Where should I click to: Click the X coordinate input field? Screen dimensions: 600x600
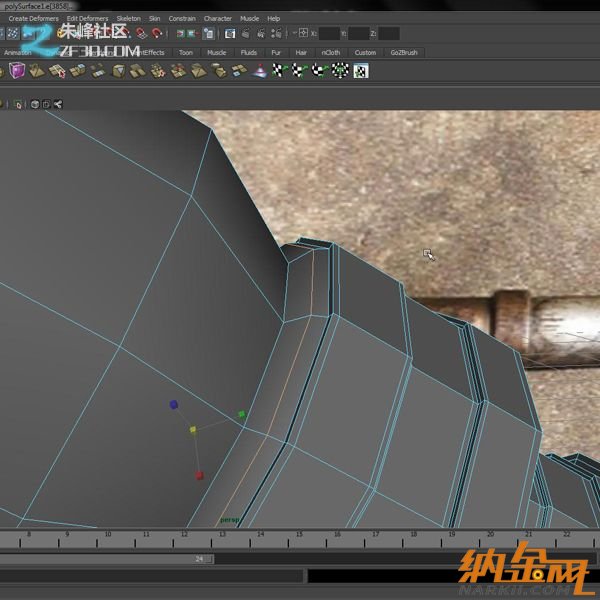tap(329, 34)
